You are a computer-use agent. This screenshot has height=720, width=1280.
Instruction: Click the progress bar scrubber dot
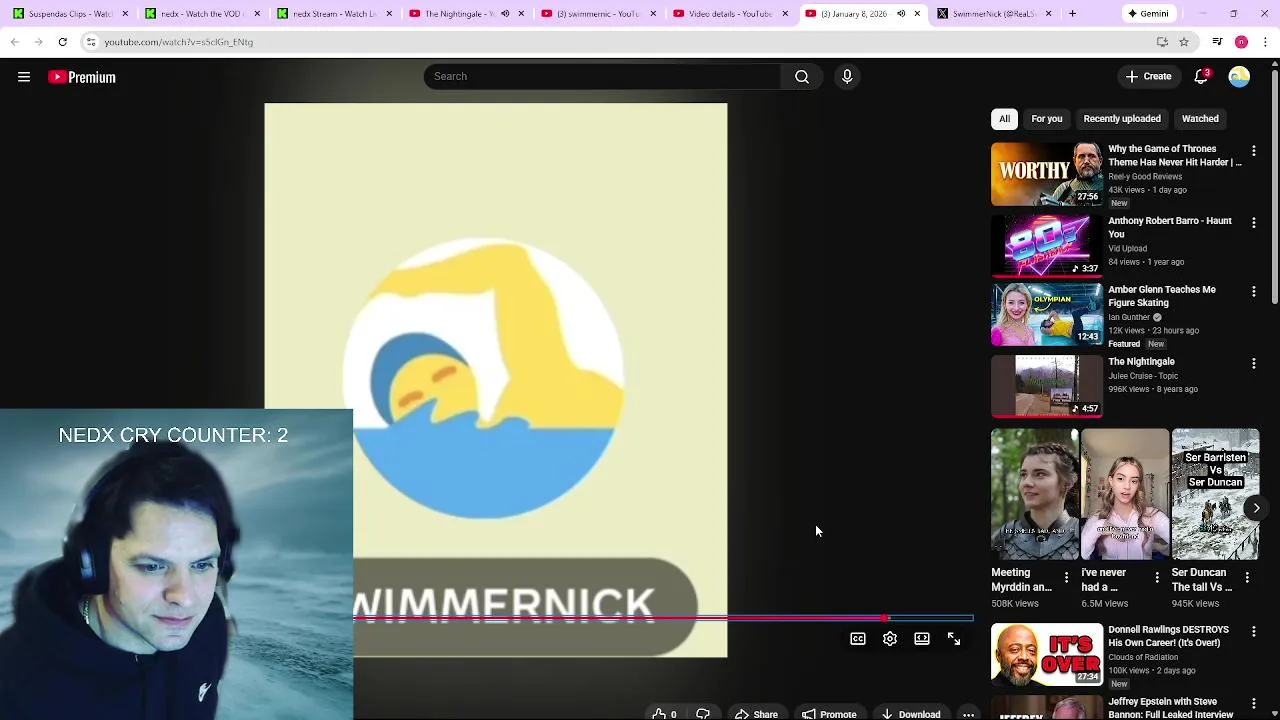click(x=886, y=618)
